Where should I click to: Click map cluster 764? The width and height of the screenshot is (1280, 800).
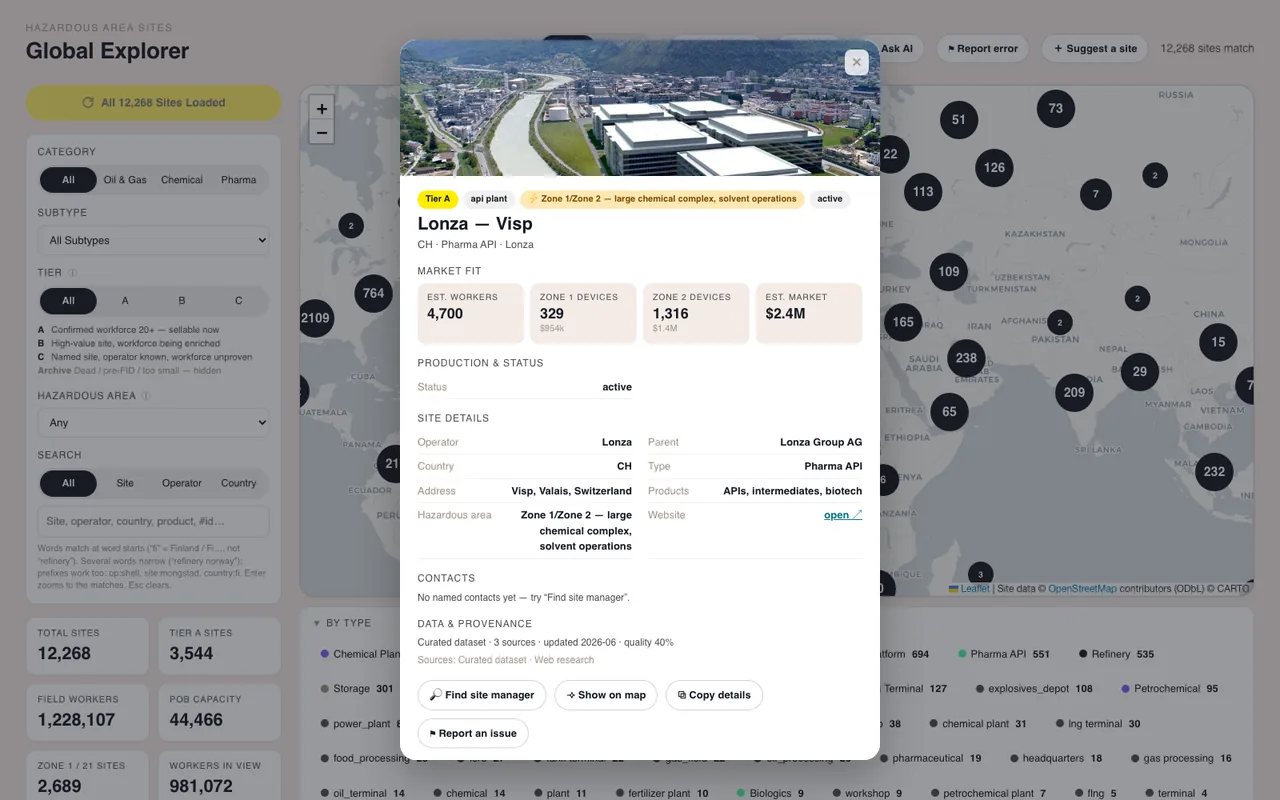(373, 293)
